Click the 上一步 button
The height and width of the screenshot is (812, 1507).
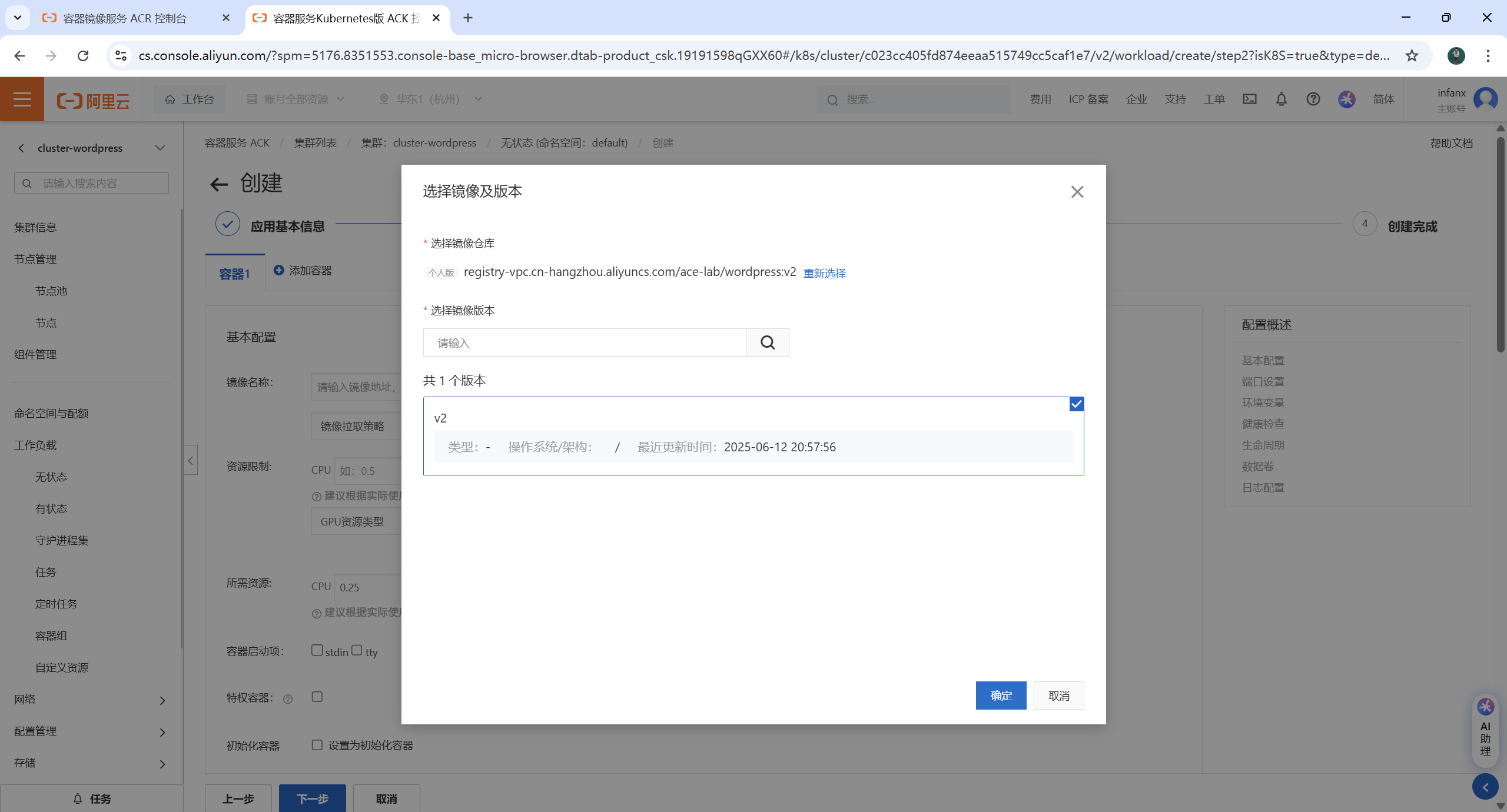tap(238, 798)
